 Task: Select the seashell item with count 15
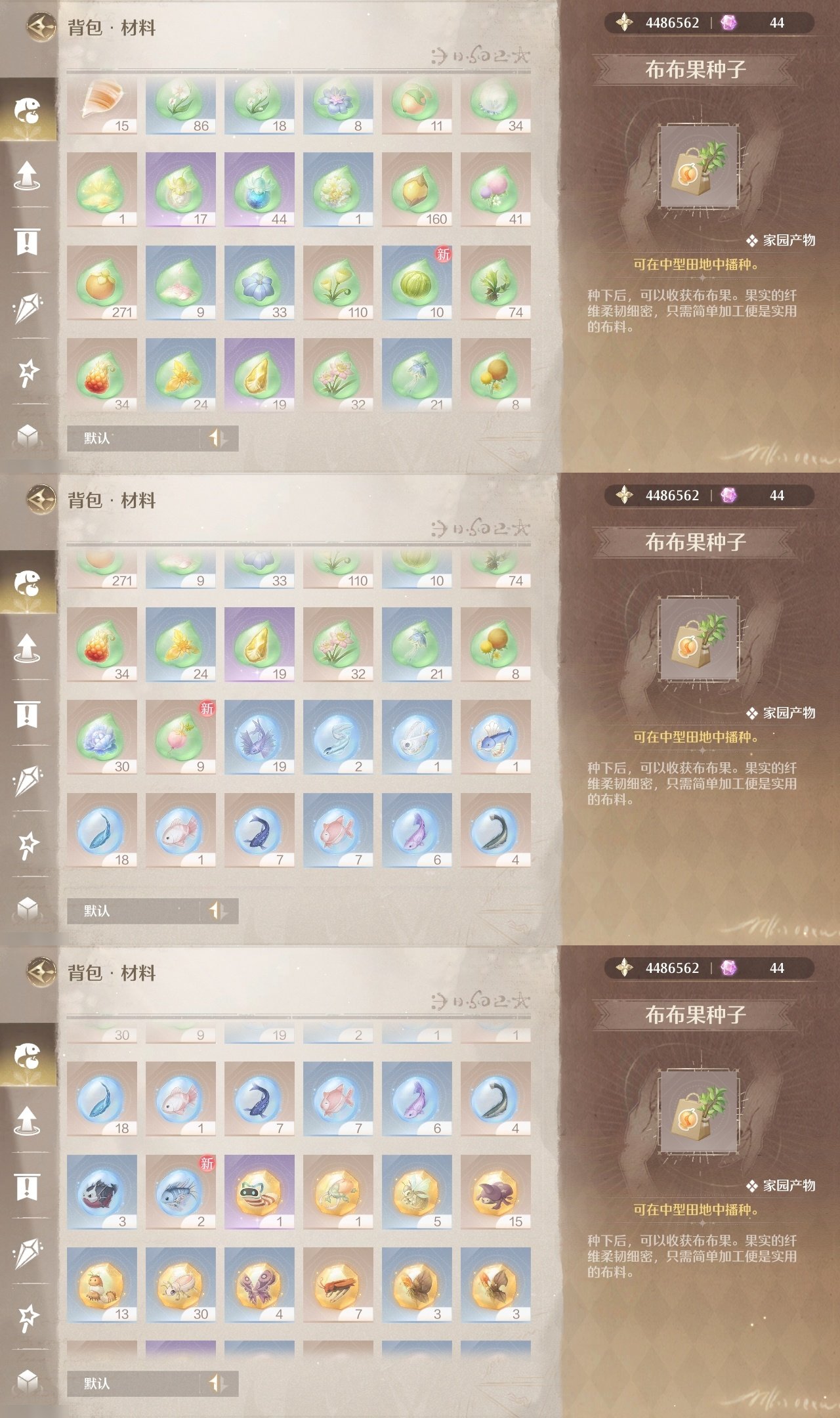click(x=102, y=106)
